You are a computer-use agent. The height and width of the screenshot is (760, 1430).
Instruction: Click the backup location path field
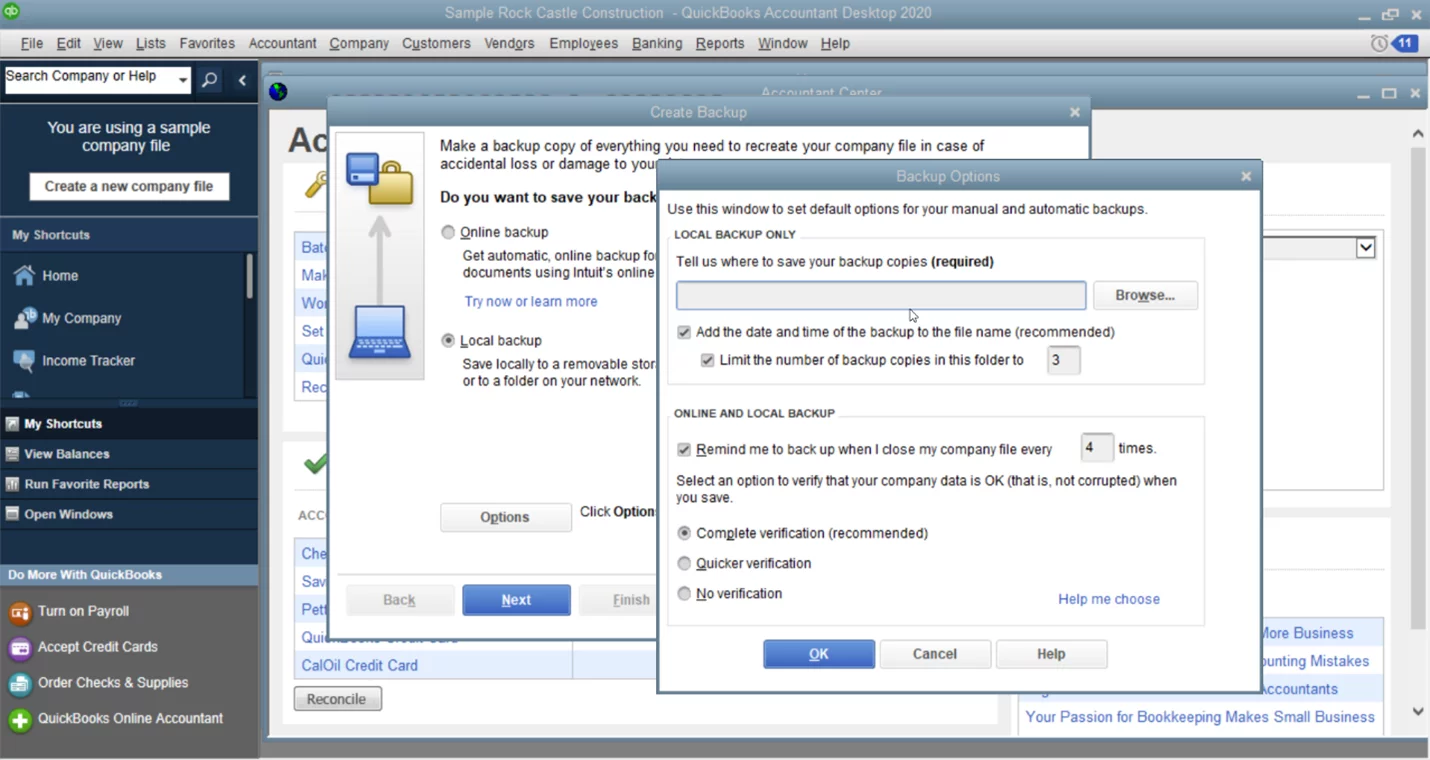coord(881,295)
